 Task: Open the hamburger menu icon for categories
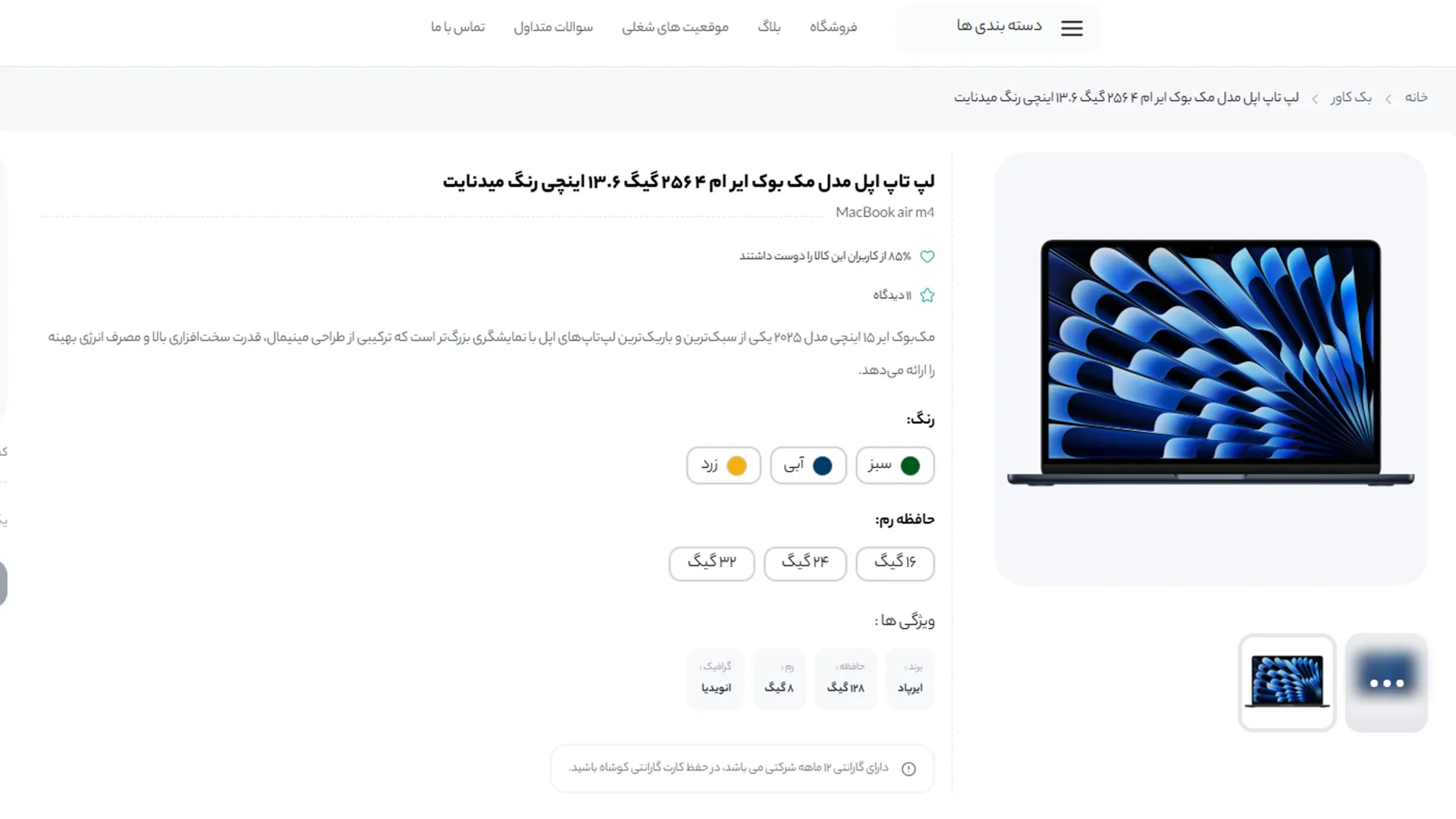point(1072,28)
